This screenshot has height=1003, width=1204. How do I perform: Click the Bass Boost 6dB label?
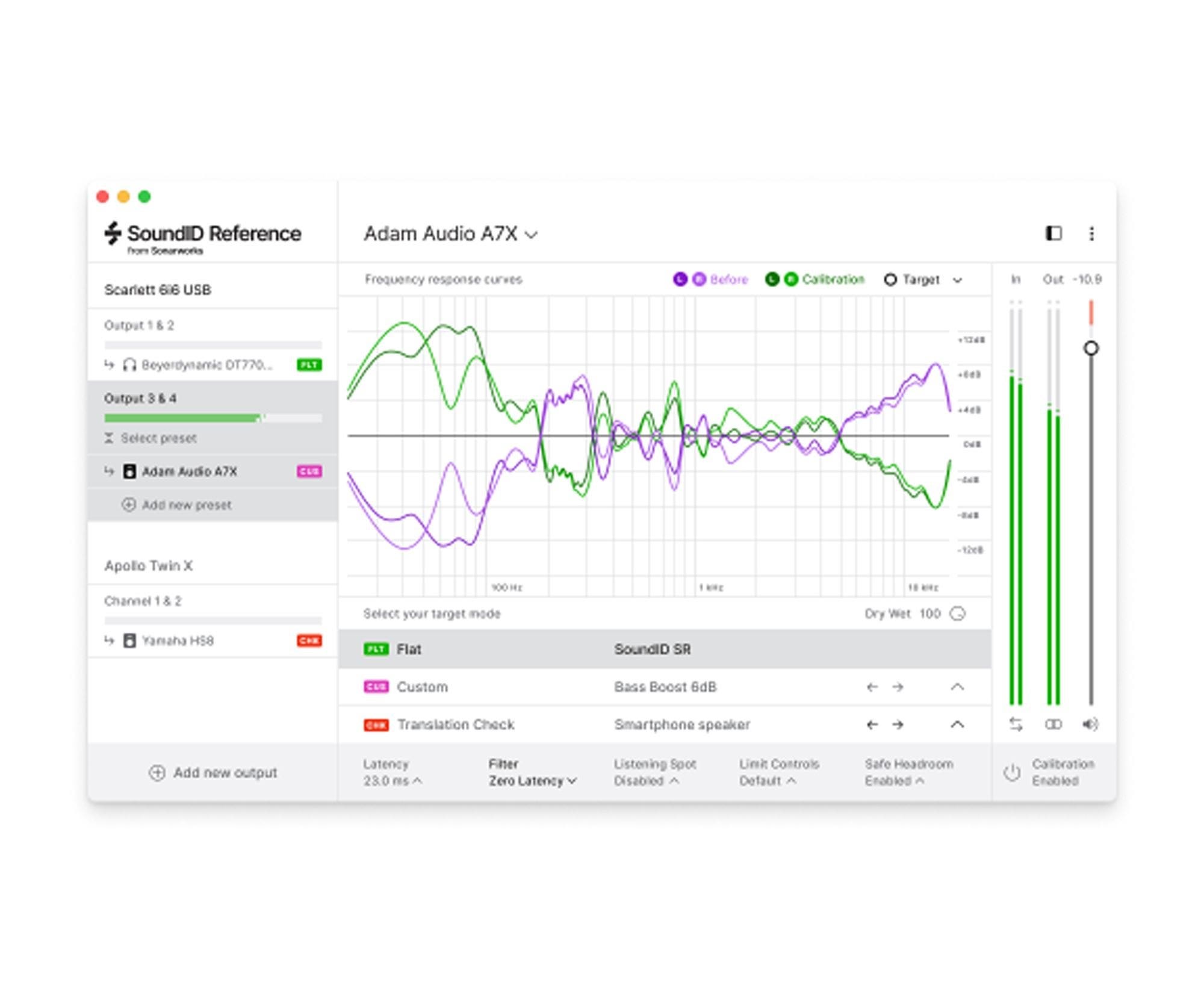coord(665,687)
